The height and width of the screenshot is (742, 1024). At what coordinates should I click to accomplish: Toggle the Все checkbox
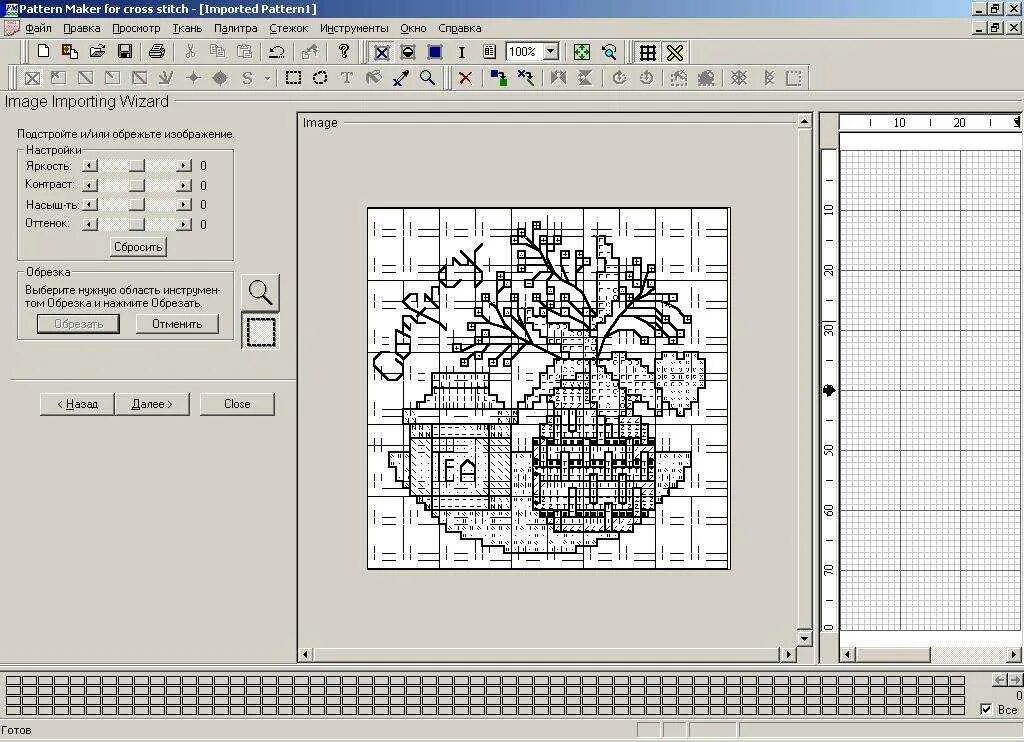click(986, 709)
